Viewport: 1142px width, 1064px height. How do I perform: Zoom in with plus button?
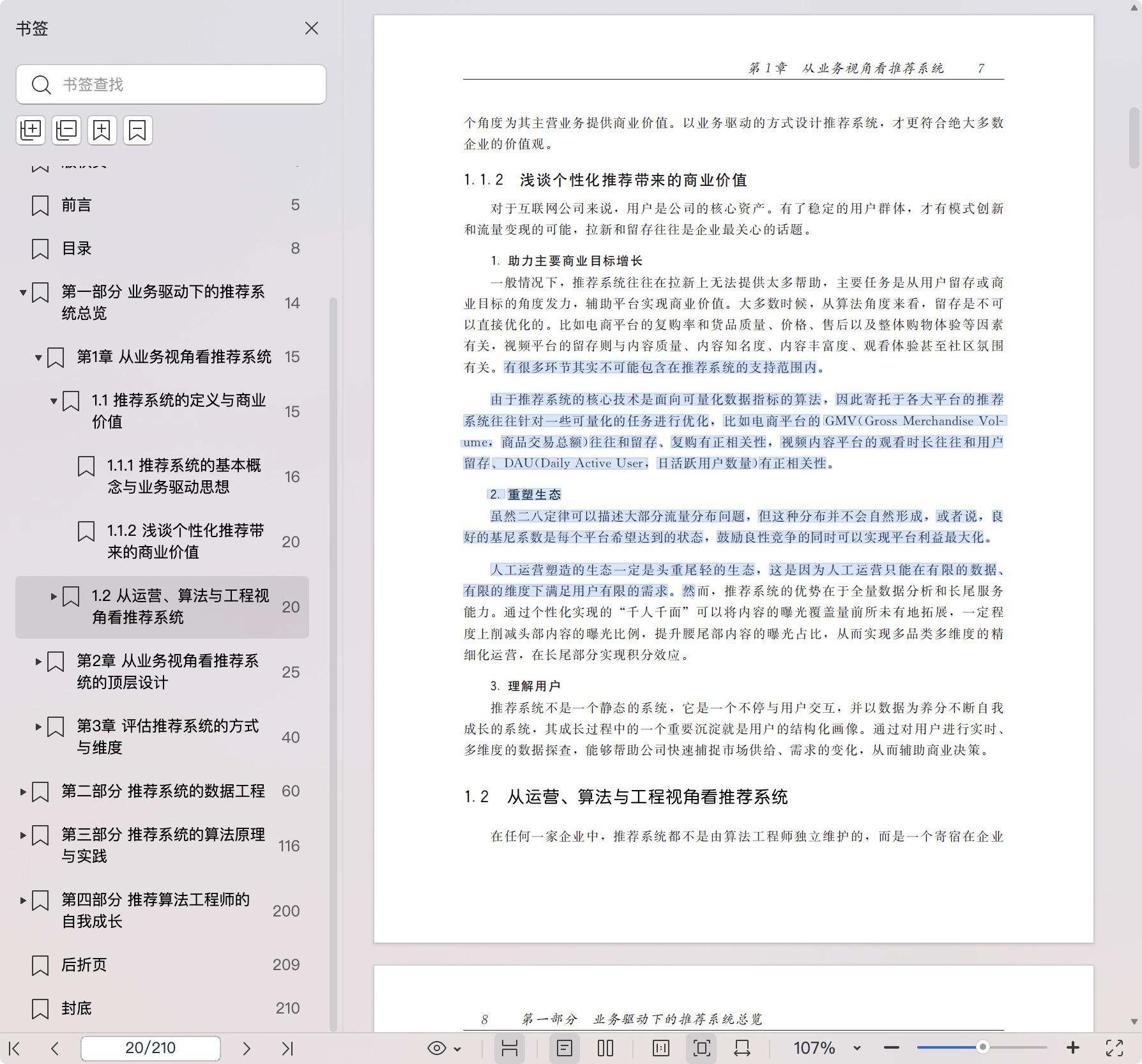tap(1073, 1048)
